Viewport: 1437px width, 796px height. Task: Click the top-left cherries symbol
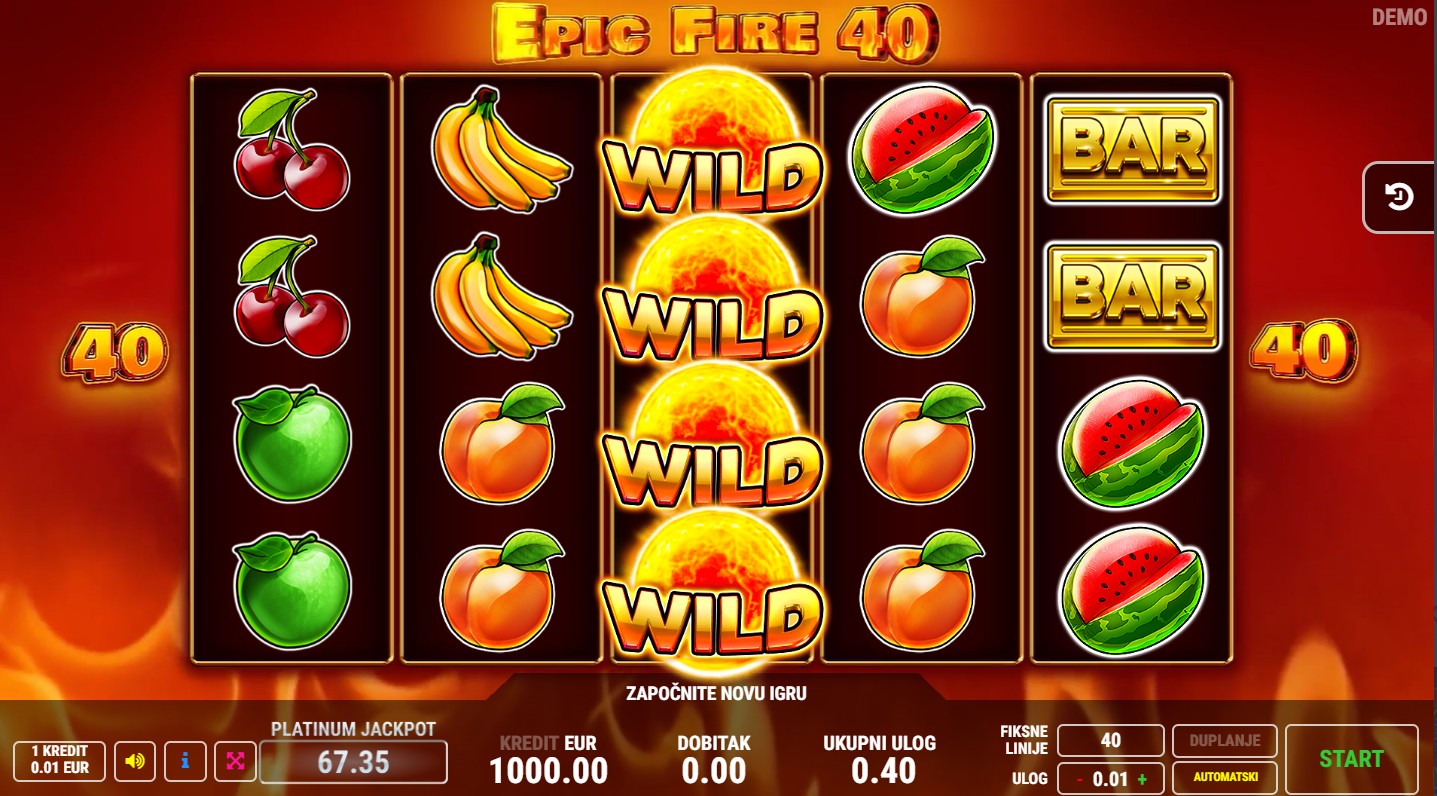291,149
